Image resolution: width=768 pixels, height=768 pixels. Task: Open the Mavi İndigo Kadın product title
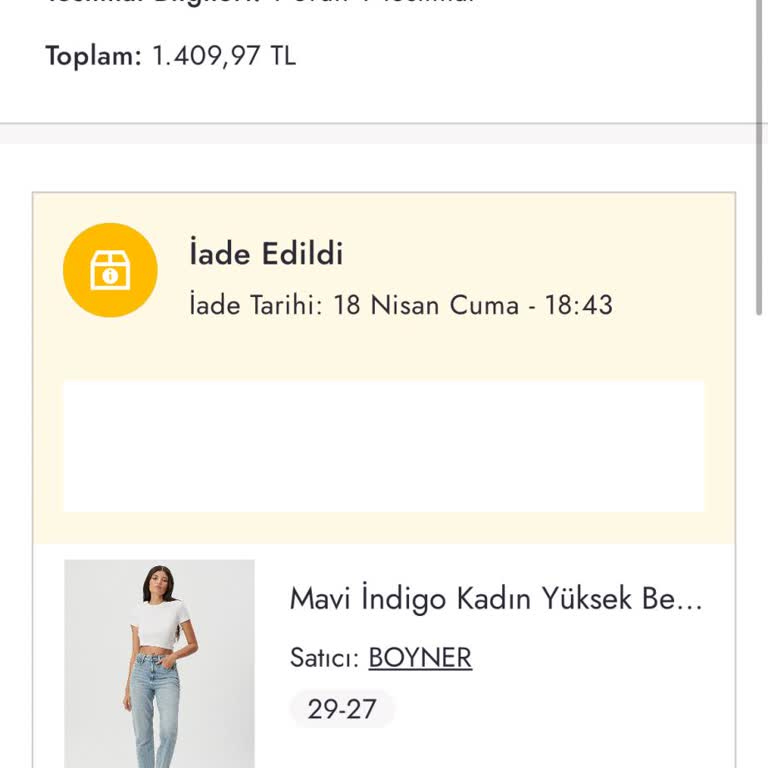tap(496, 599)
